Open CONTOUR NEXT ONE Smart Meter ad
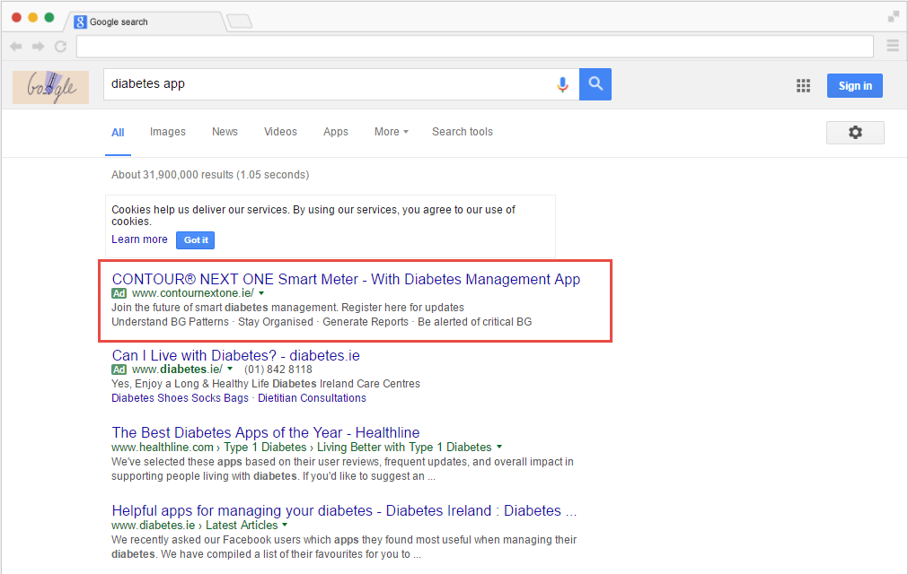The height and width of the screenshot is (574, 908). [x=346, y=279]
